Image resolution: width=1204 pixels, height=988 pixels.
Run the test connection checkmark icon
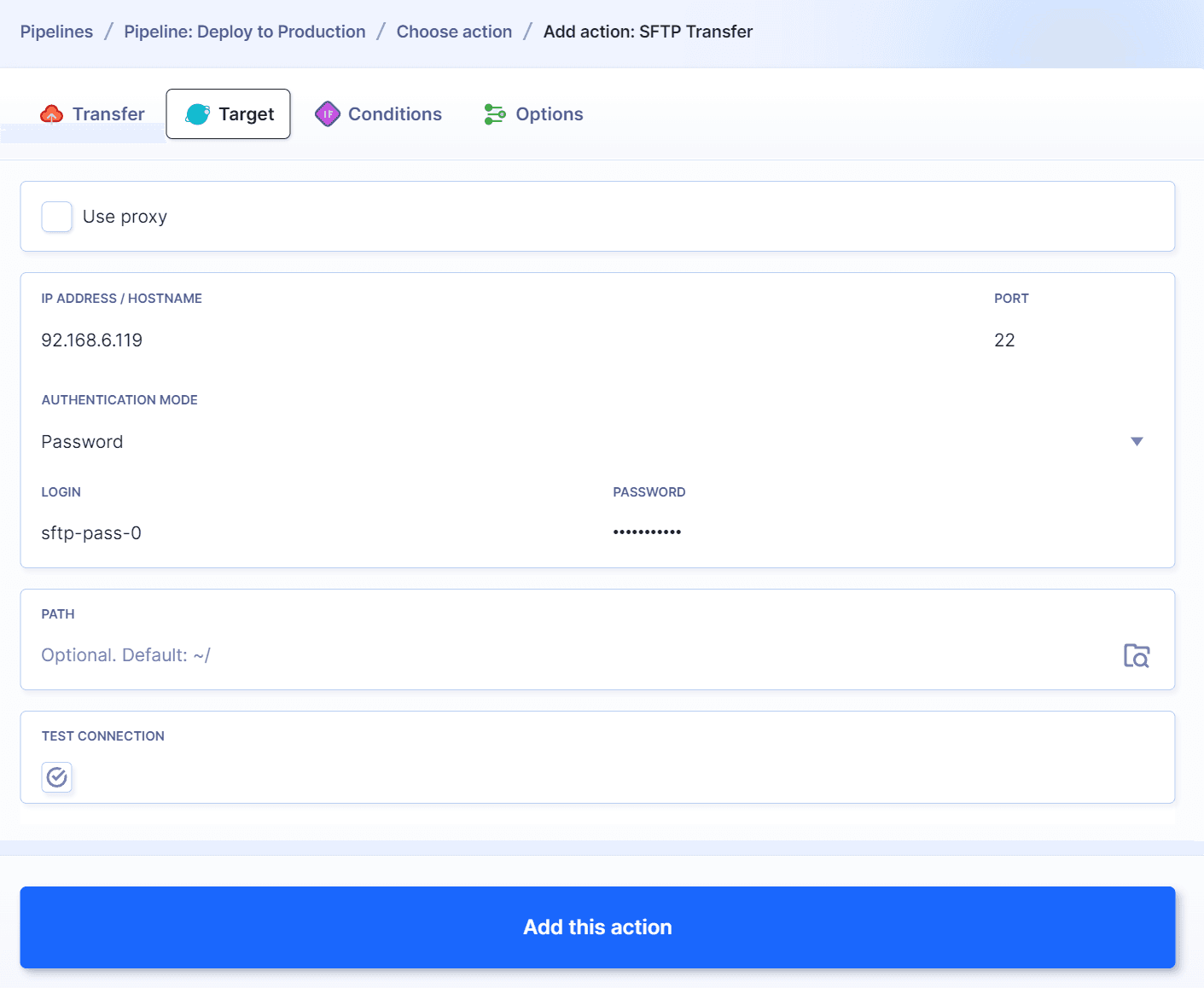click(x=56, y=777)
